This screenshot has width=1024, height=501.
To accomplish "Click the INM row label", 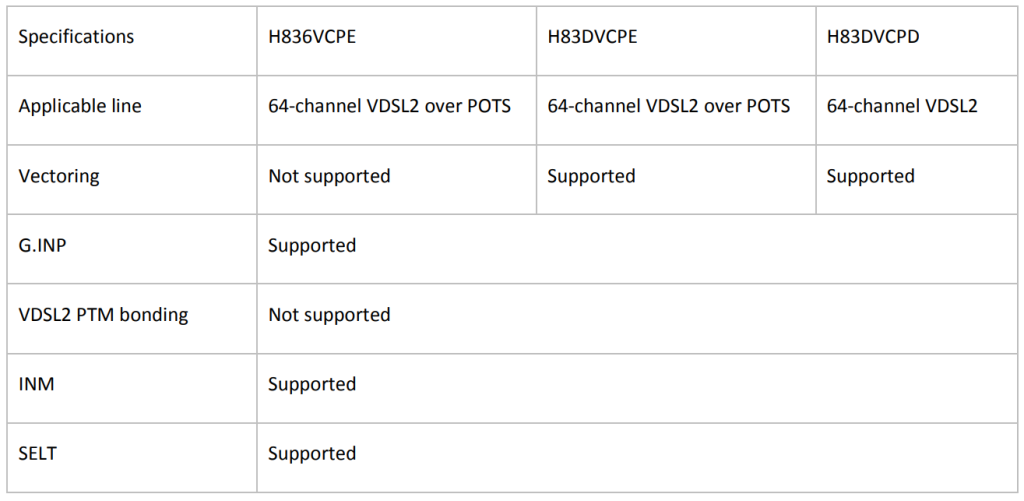I will (x=36, y=384).
